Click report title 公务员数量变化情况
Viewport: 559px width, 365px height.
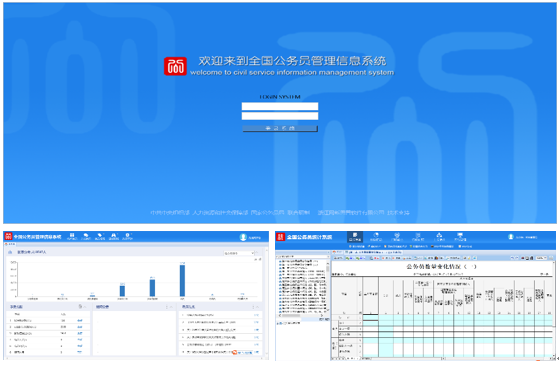441,266
